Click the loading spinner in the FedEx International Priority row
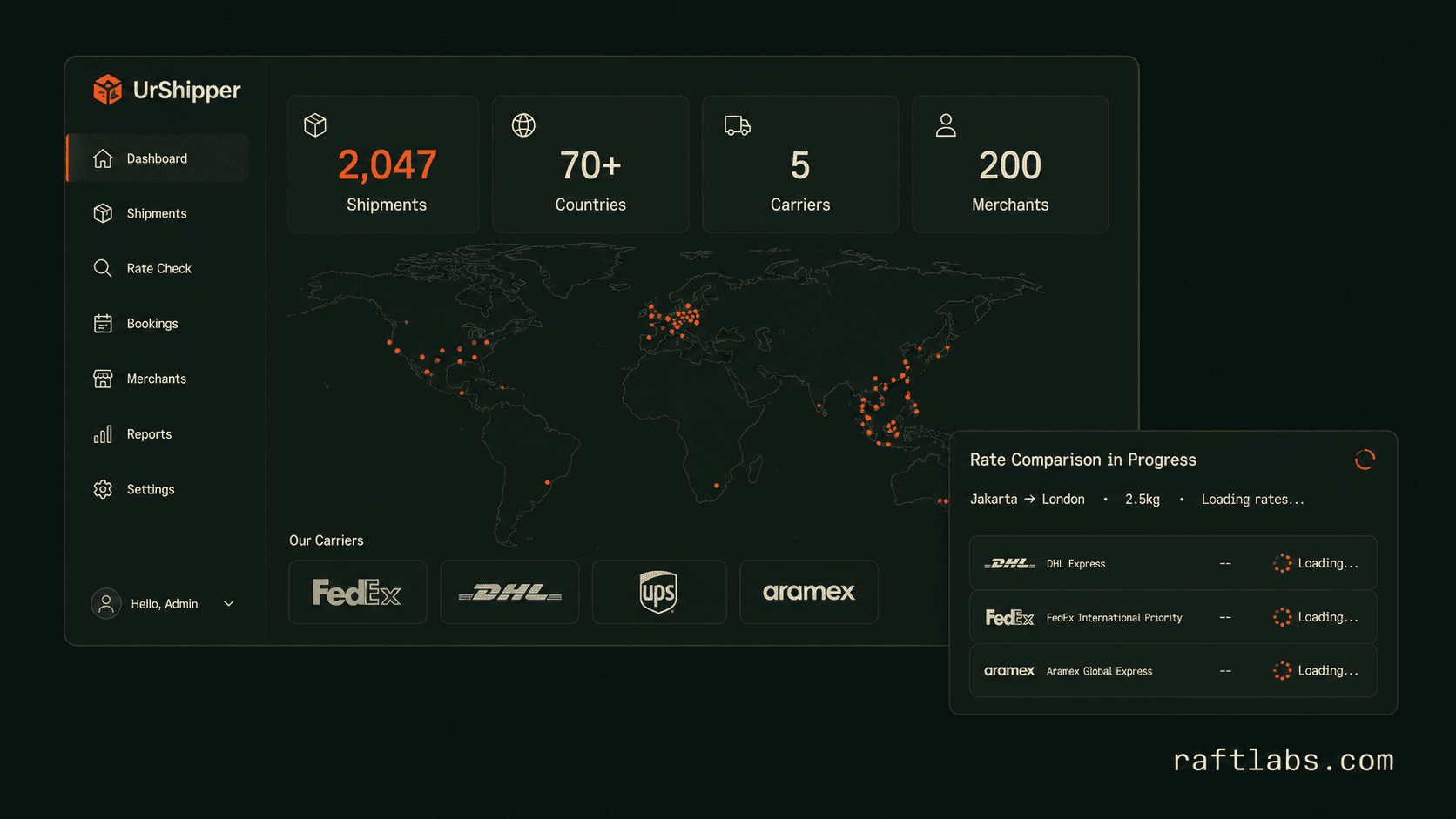 click(x=1283, y=617)
